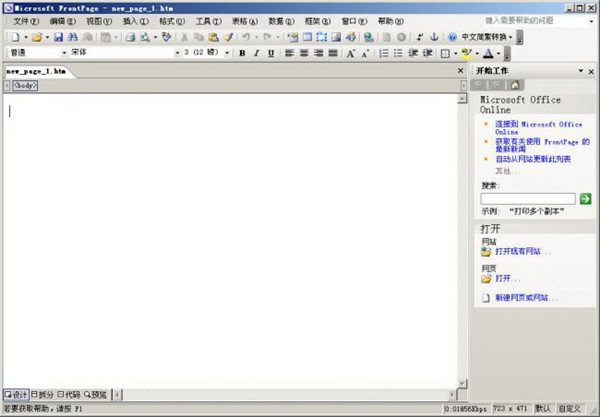Toggle bulleted list
This screenshot has width=600, height=417.
click(x=398, y=54)
